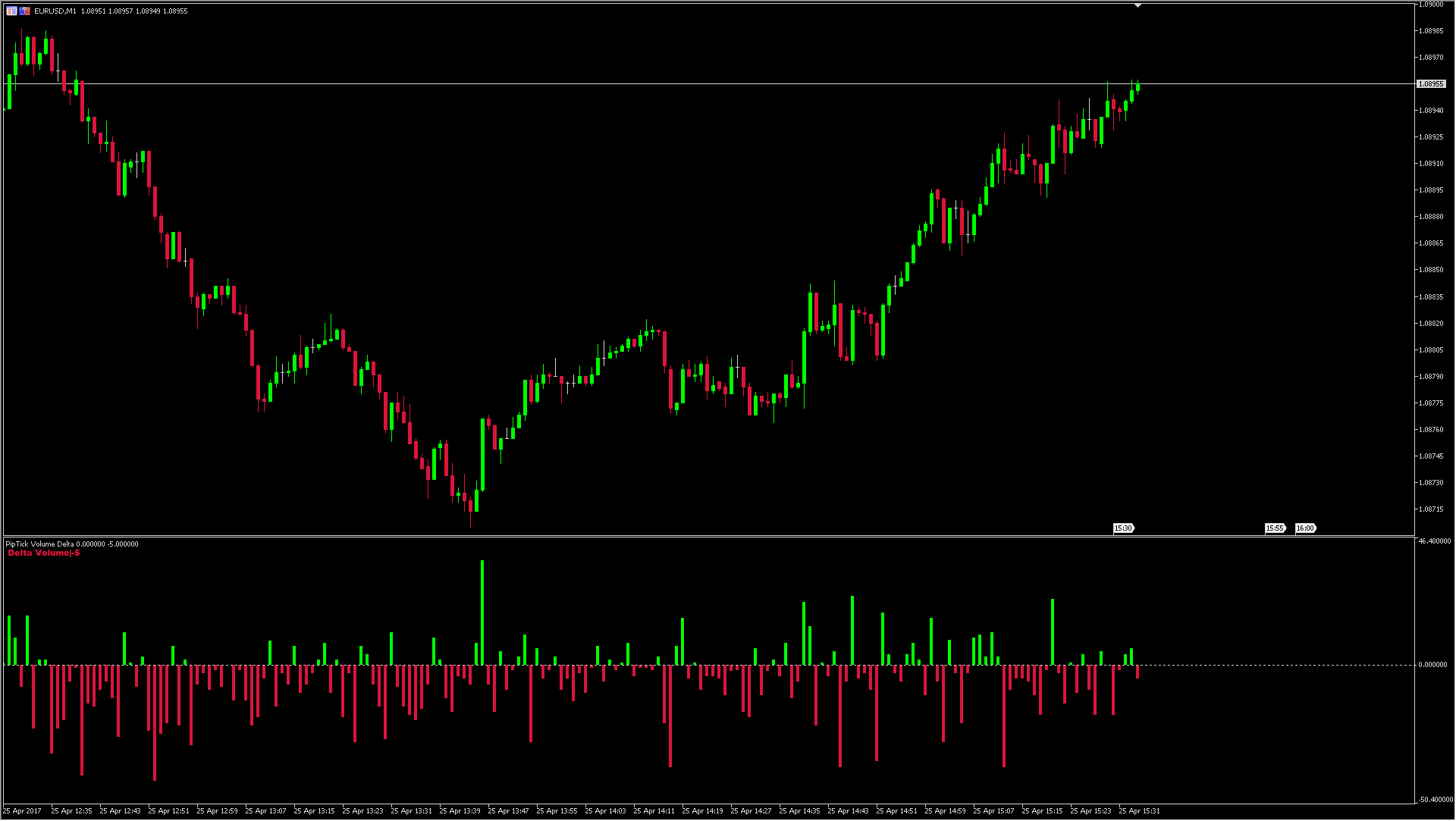1456x821 pixels.
Task: Click the 25 Apr 13:39 time axis label
Action: coord(460,811)
